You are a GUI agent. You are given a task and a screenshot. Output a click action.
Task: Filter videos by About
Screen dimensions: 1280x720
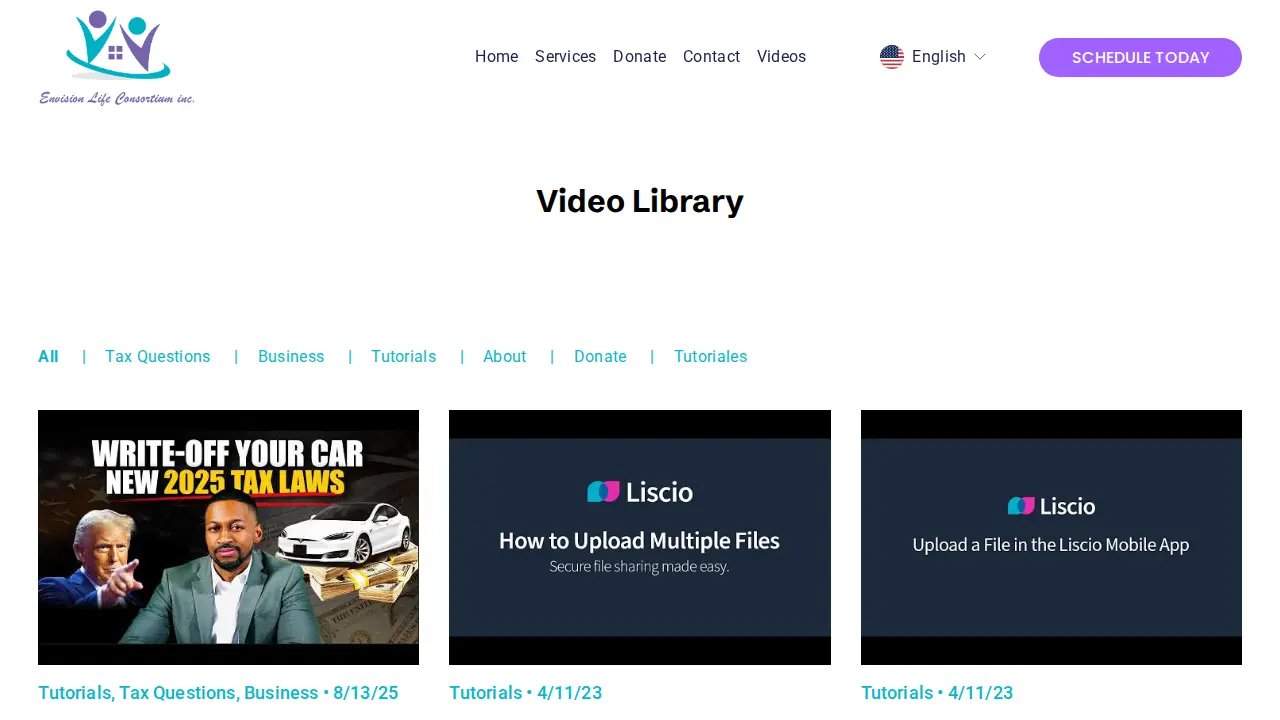click(505, 357)
